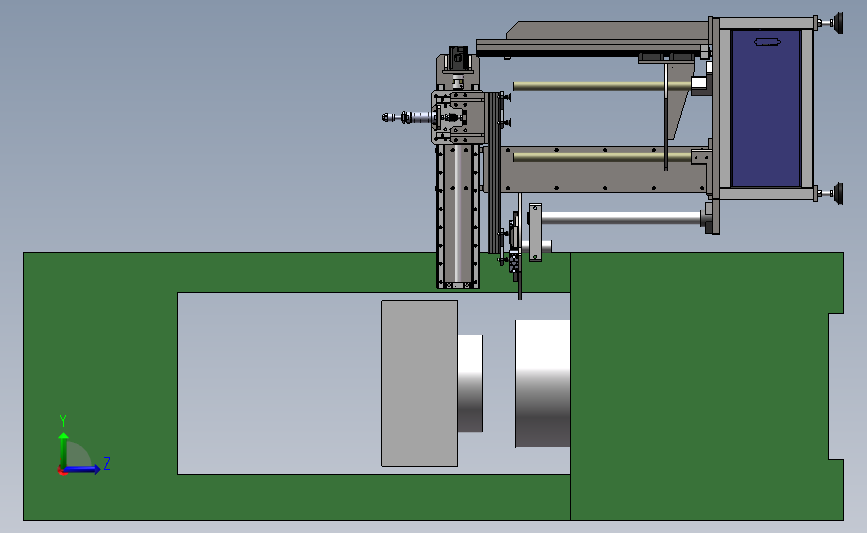Select the top rubber foot on cabinet

[837, 23]
